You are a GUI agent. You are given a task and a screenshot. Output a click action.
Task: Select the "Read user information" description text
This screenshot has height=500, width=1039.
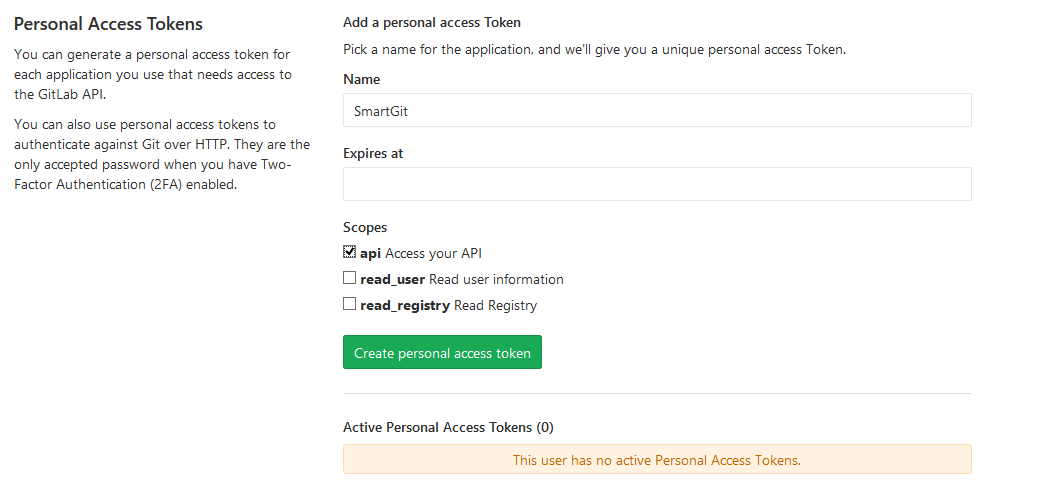click(x=496, y=279)
